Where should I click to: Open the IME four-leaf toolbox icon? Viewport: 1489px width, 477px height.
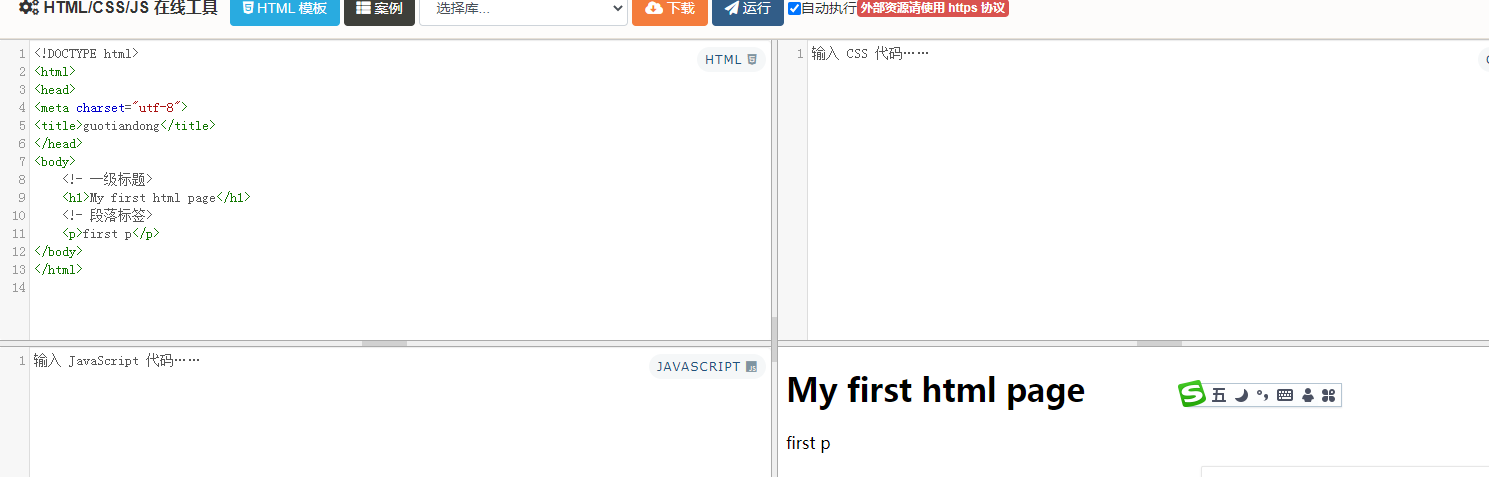click(x=1328, y=396)
